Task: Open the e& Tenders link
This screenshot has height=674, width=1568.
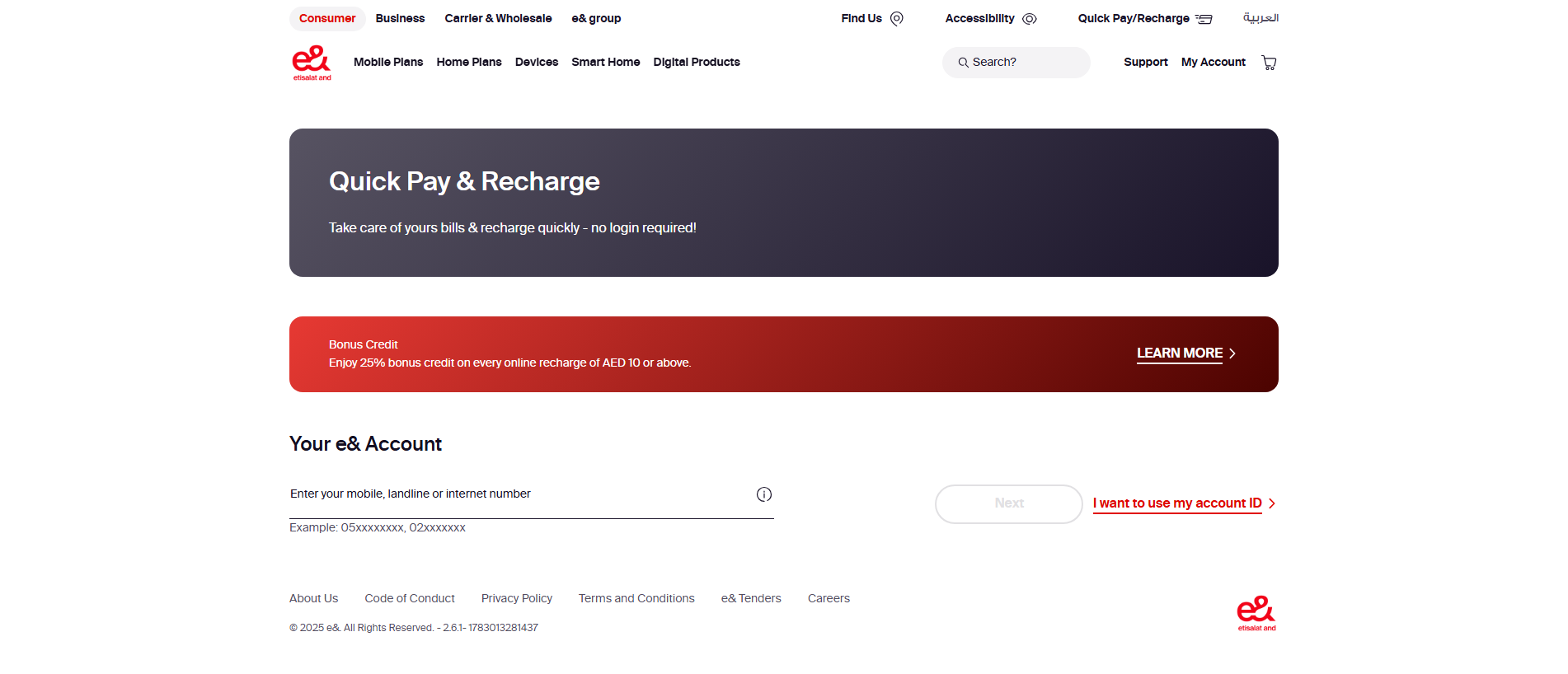Action: coord(751,598)
